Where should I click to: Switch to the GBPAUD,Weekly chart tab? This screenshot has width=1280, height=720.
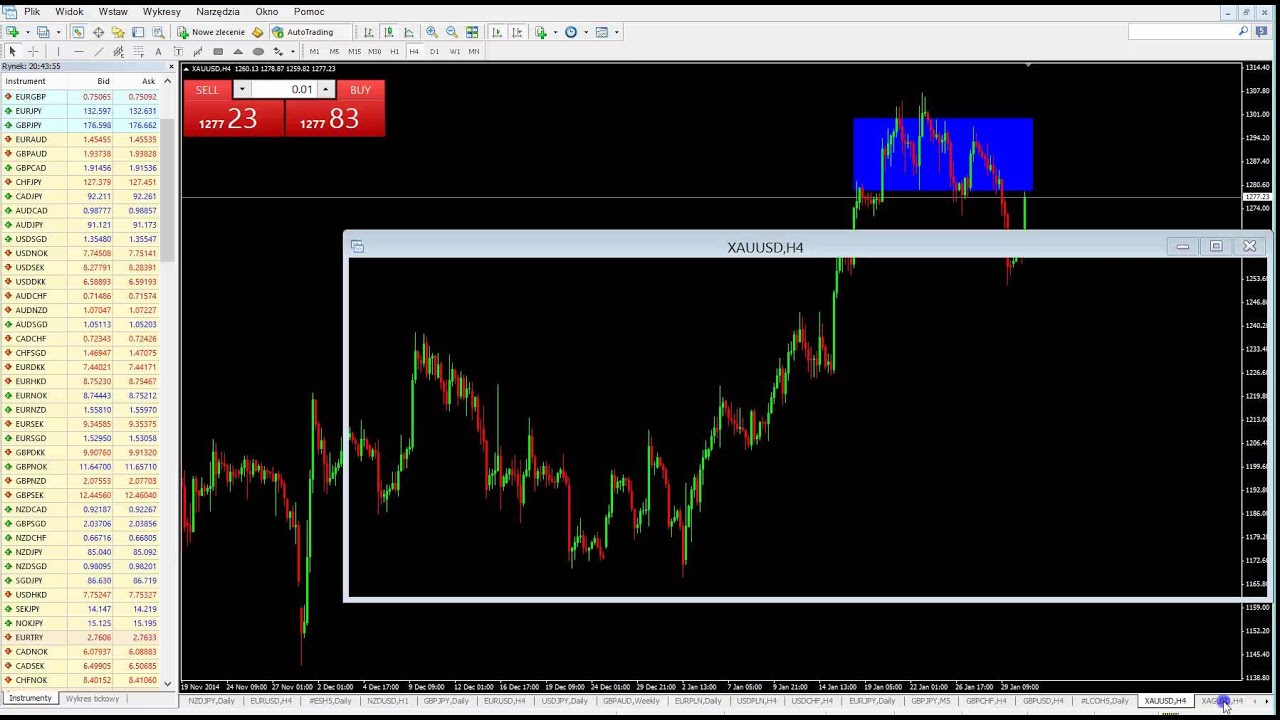point(631,701)
